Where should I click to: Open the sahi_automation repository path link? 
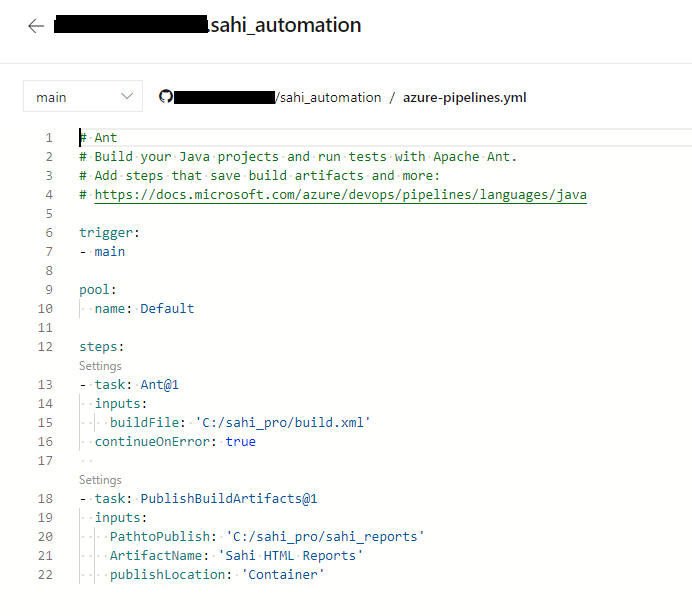(x=331, y=97)
